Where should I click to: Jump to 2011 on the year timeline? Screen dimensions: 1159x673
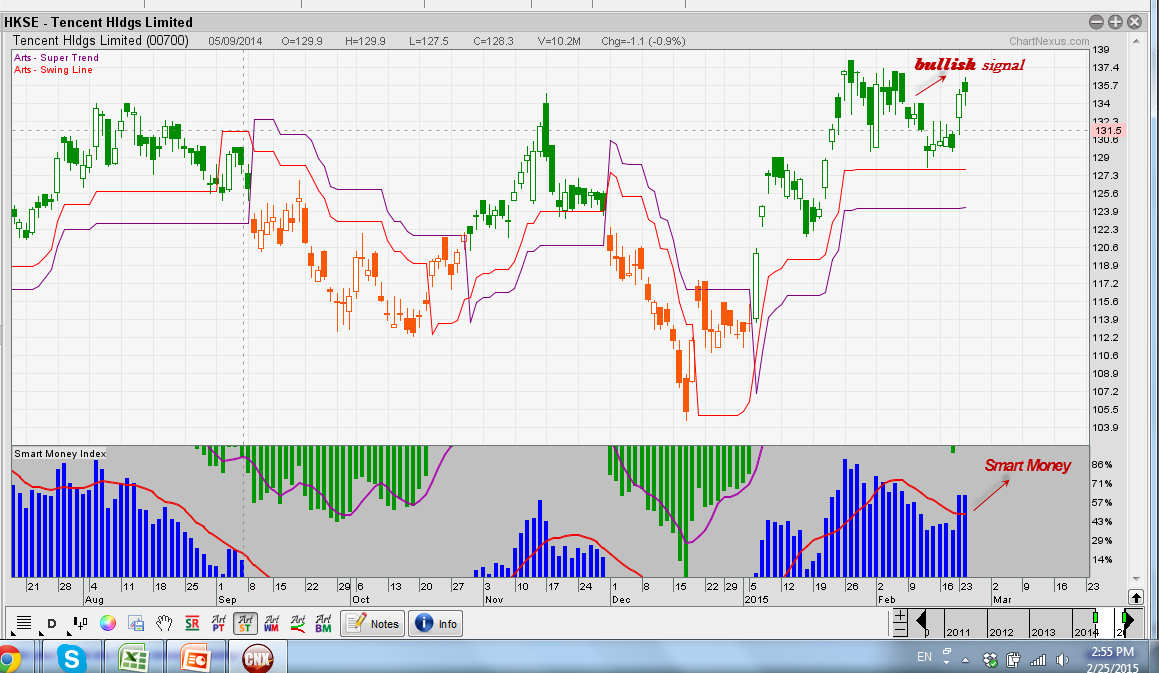coord(958,632)
